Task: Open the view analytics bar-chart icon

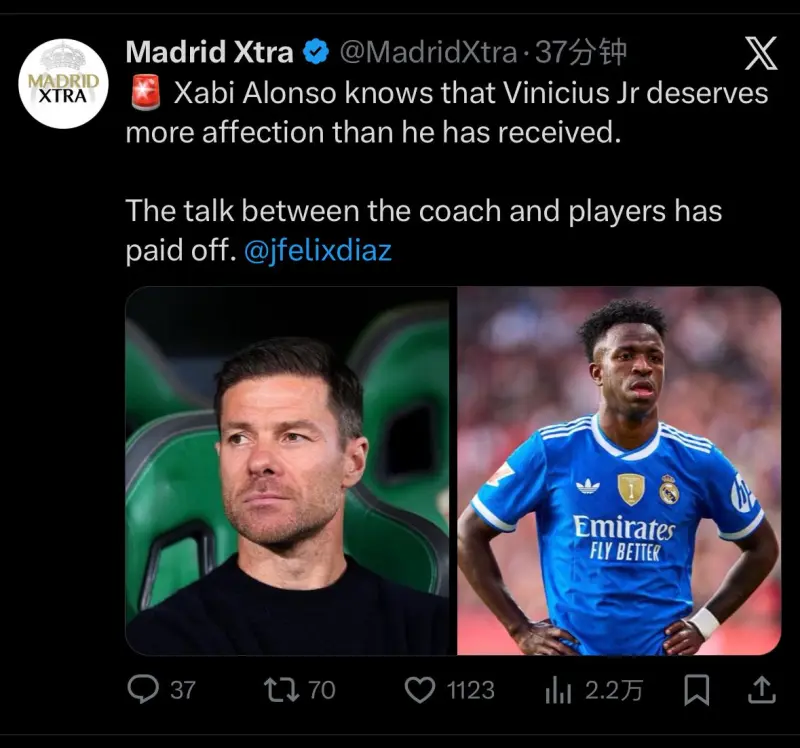Action: coord(556,689)
